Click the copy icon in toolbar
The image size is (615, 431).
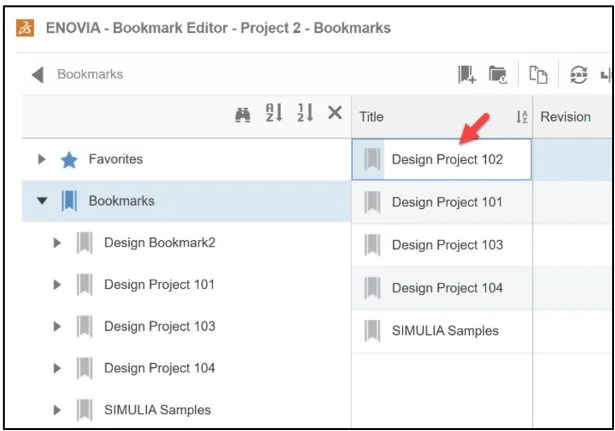(538, 74)
